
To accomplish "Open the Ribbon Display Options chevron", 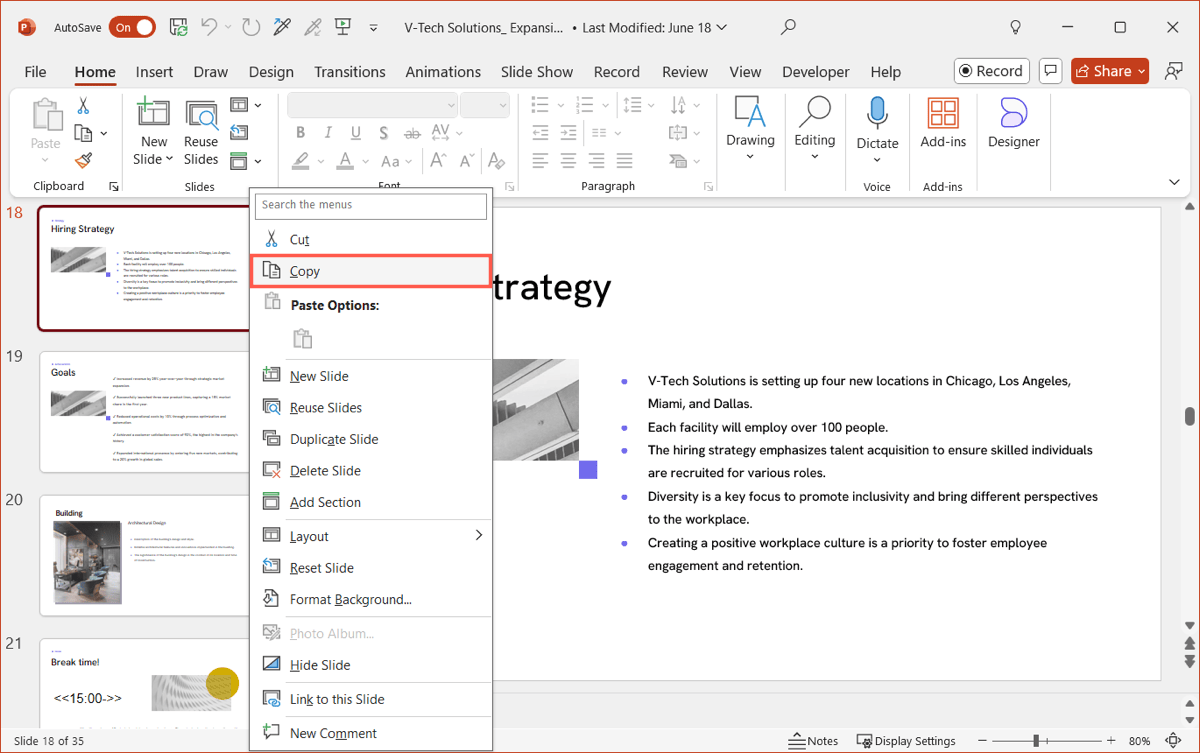I will 1175,182.
